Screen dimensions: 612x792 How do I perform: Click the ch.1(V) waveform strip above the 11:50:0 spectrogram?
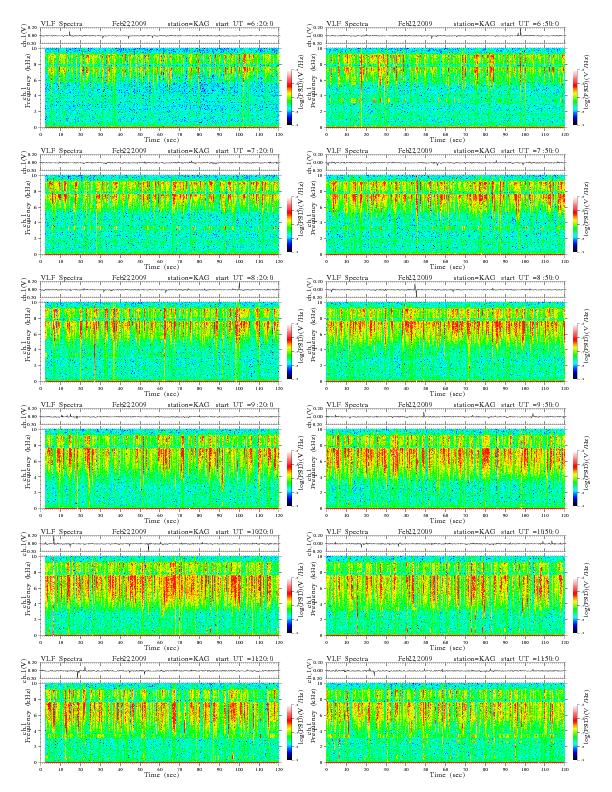point(445,671)
